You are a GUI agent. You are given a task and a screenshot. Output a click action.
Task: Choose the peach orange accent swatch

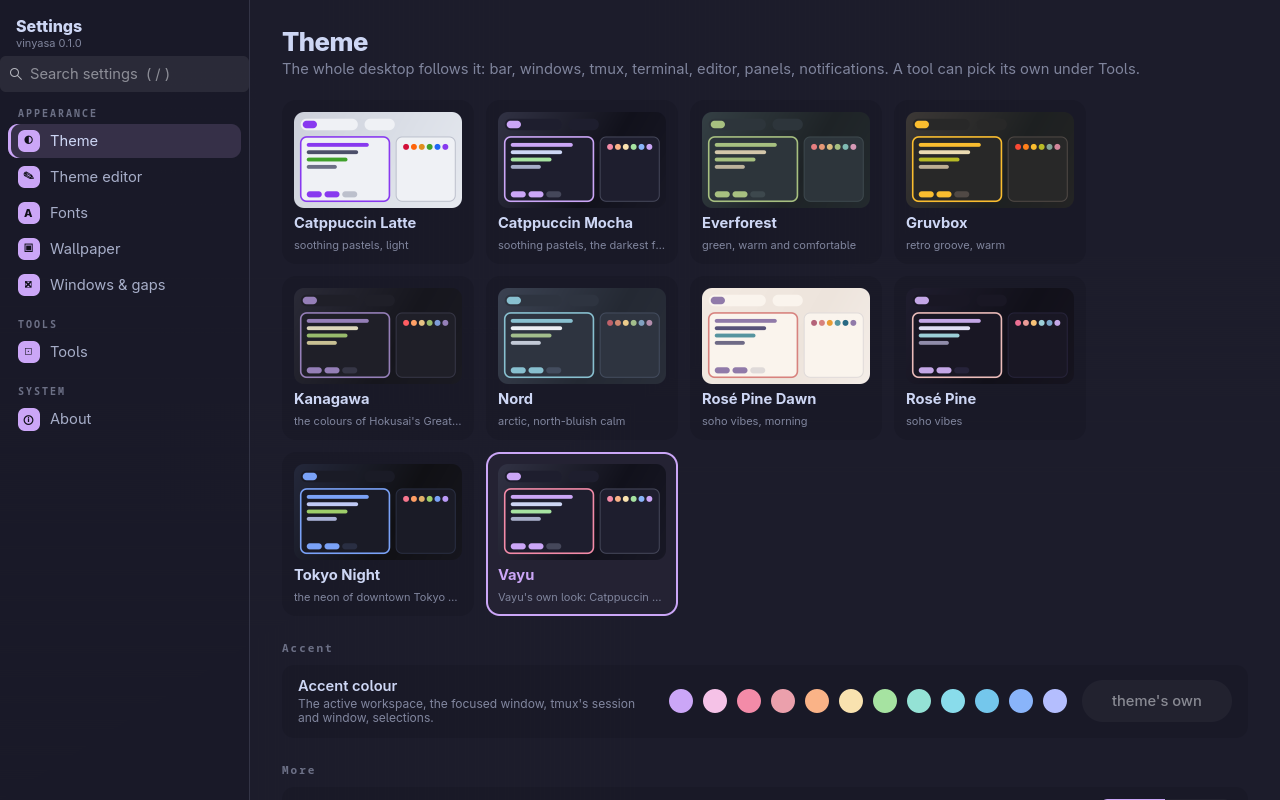click(x=817, y=701)
